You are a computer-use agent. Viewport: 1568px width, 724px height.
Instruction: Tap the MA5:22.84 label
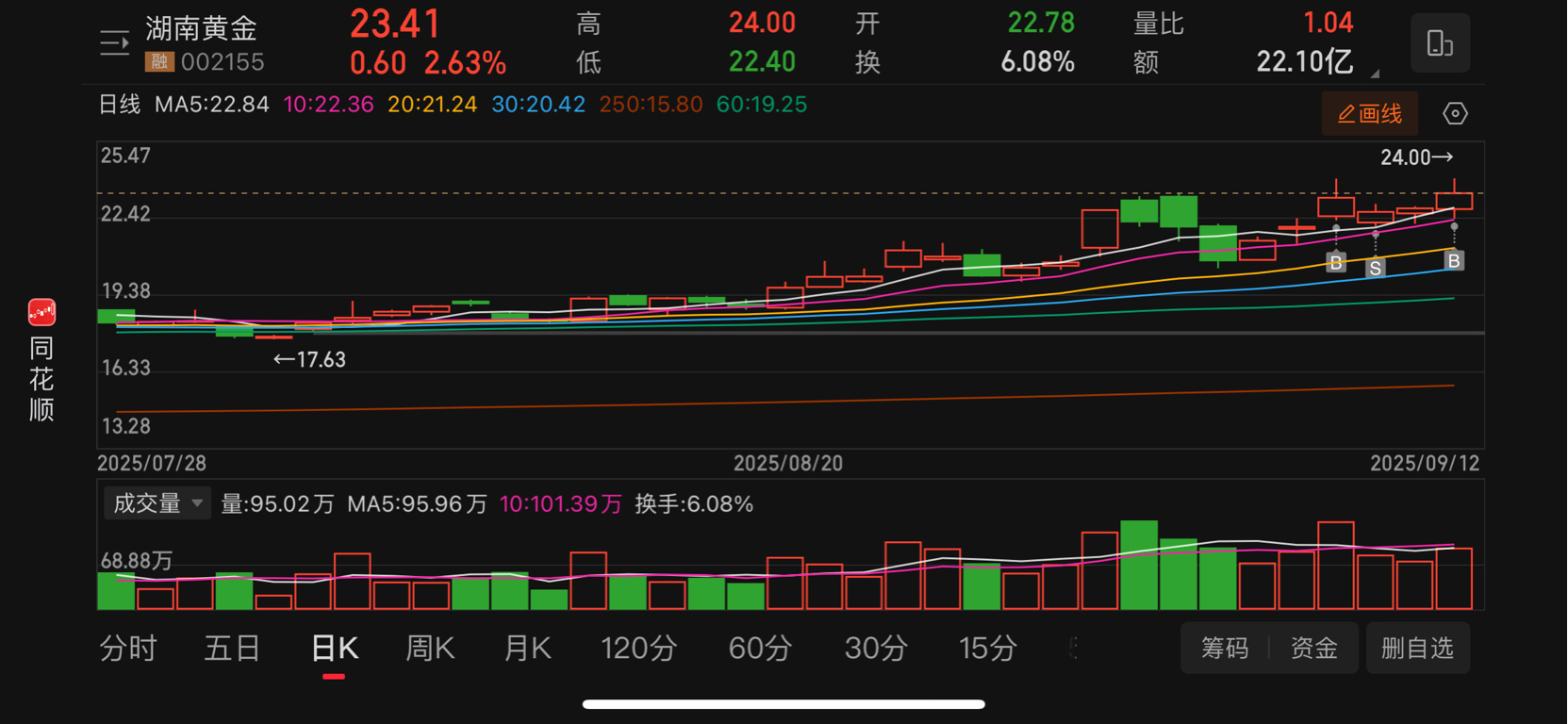212,105
